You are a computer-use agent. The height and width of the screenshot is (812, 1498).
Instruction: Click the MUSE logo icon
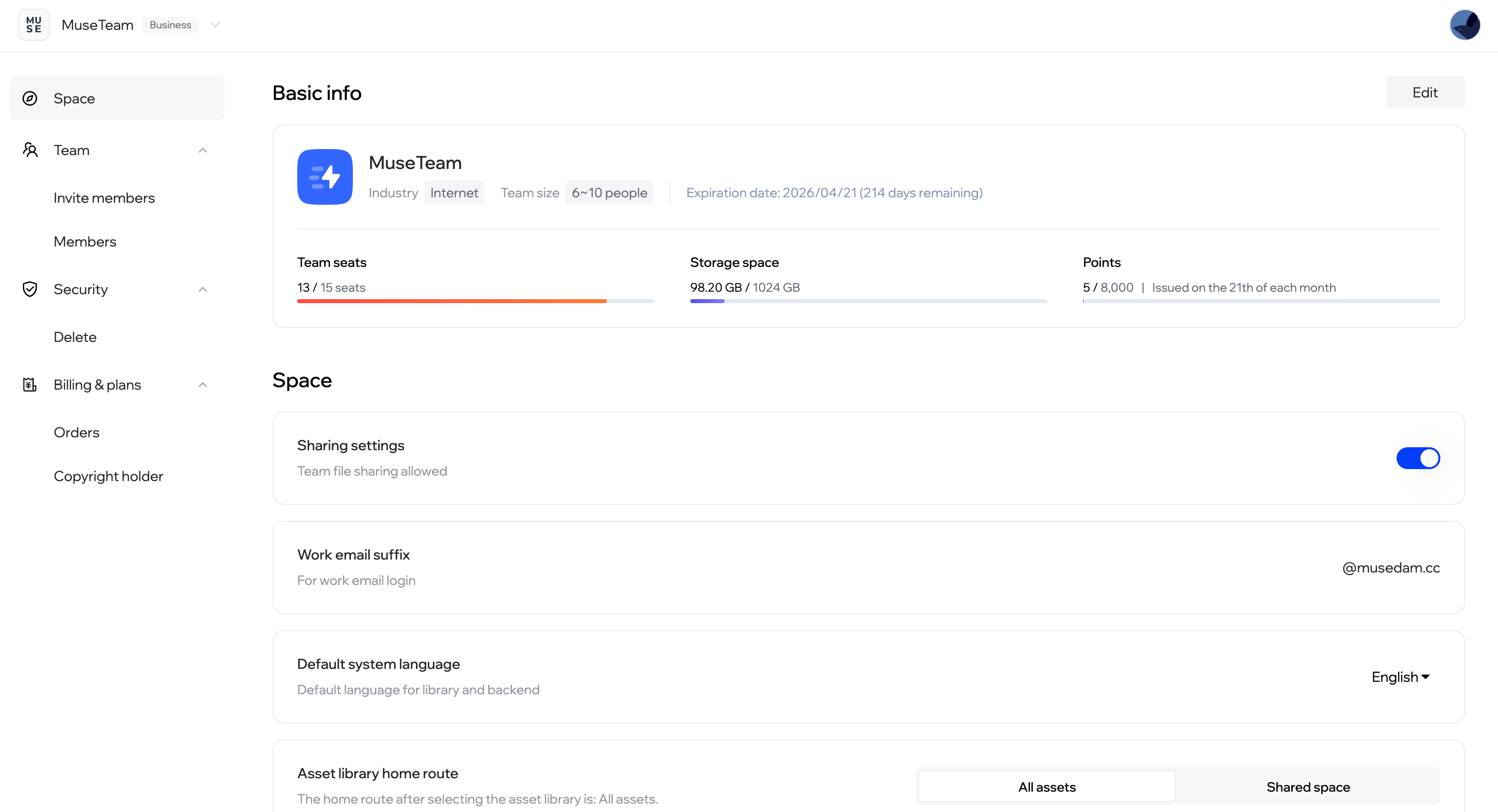34,24
